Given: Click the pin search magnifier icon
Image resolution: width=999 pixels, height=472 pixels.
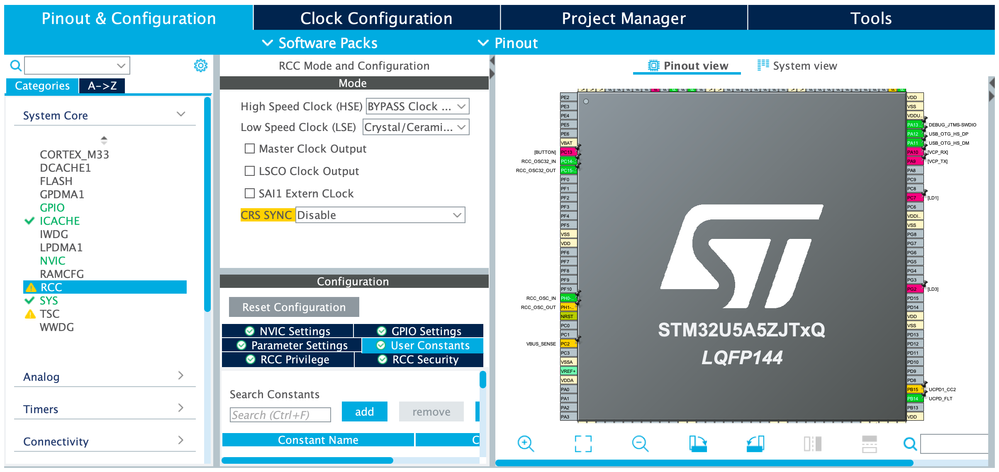Looking at the screenshot, I should click(910, 443).
